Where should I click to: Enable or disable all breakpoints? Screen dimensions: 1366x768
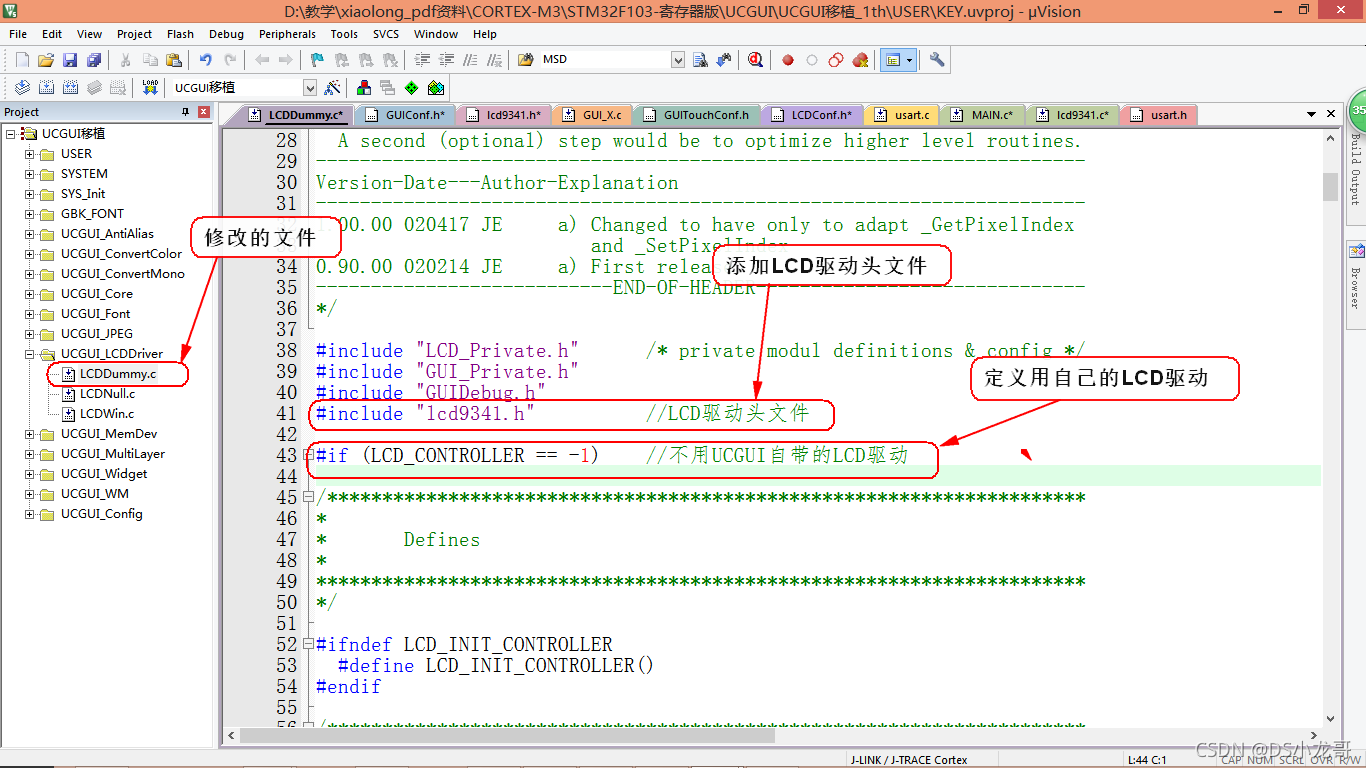coord(836,60)
